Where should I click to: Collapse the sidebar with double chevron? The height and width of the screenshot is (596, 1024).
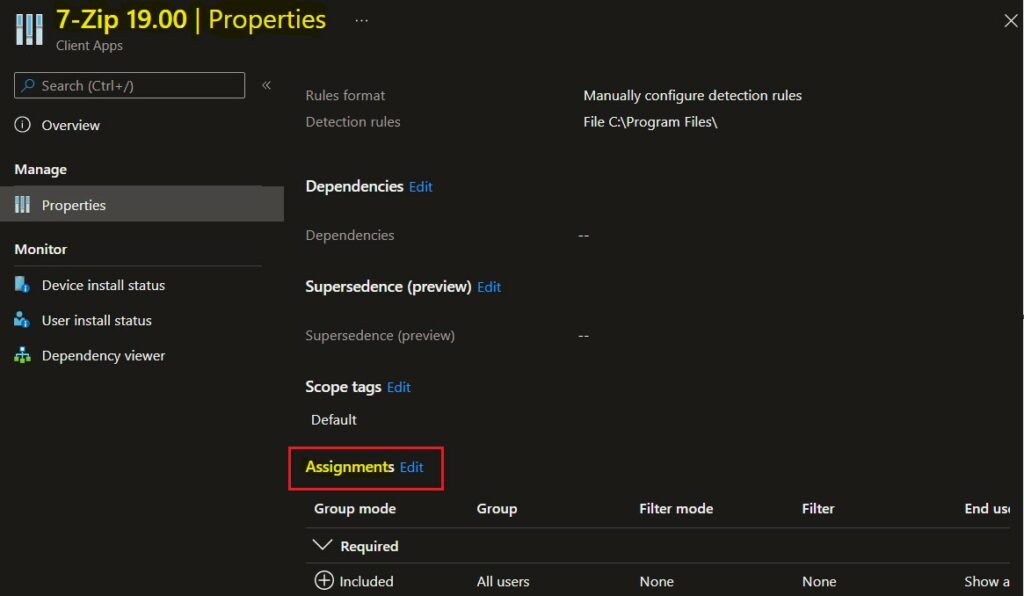click(266, 86)
